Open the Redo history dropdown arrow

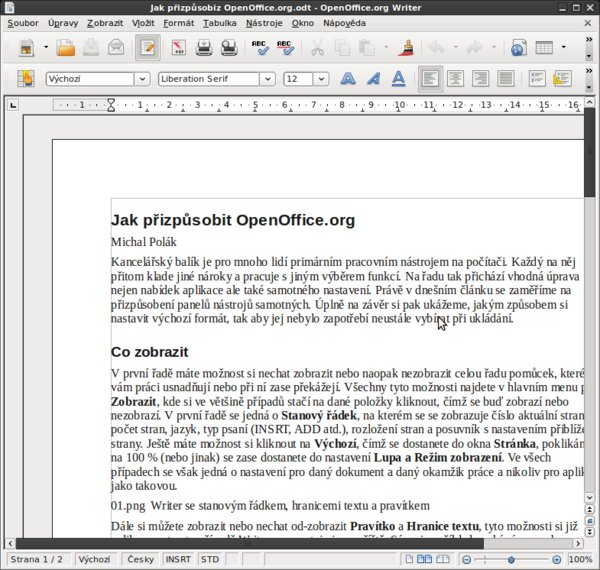494,47
